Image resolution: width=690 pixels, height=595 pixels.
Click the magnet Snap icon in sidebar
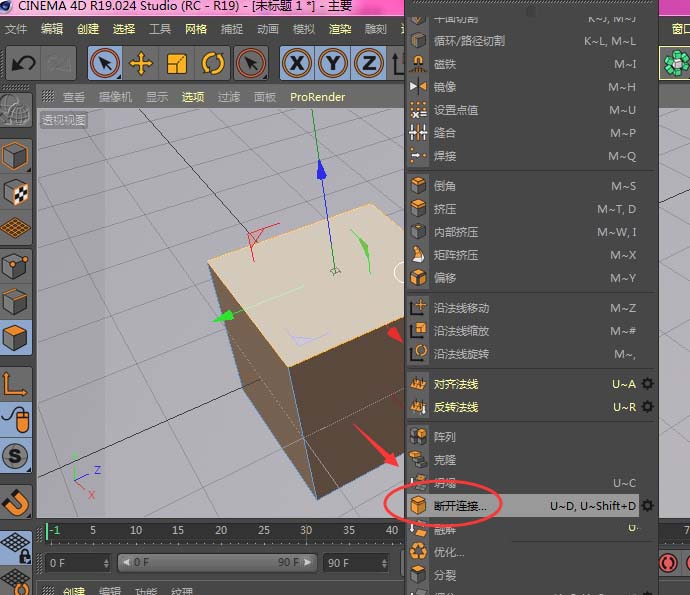coord(16,501)
